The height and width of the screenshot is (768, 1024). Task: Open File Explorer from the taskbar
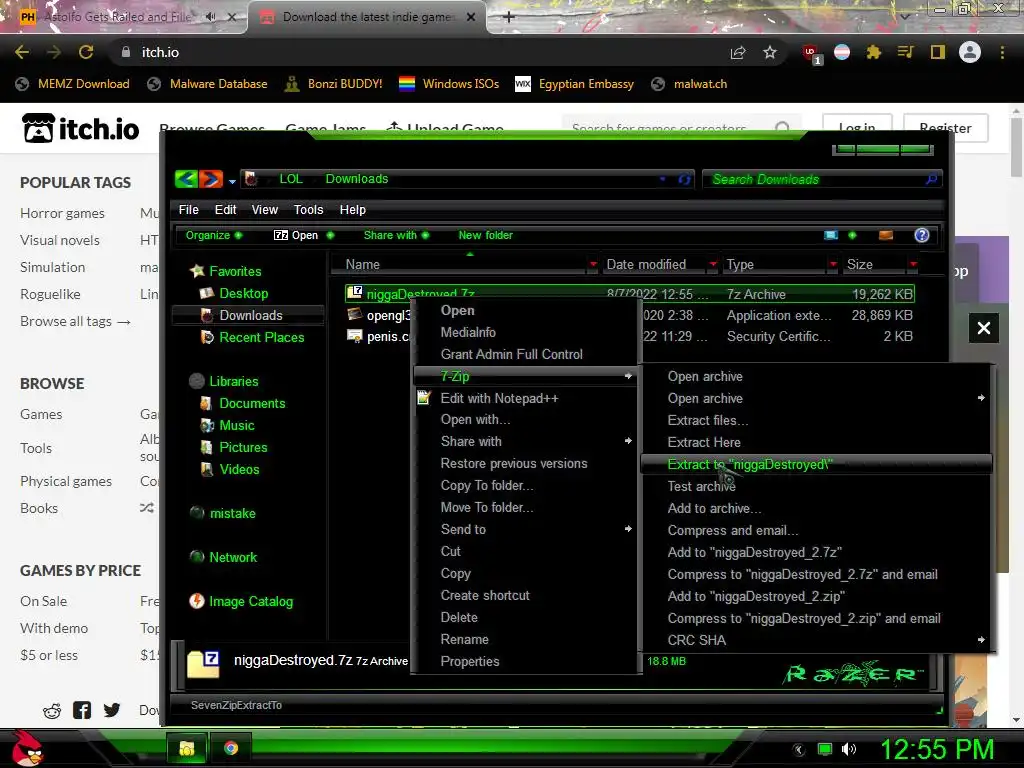187,748
